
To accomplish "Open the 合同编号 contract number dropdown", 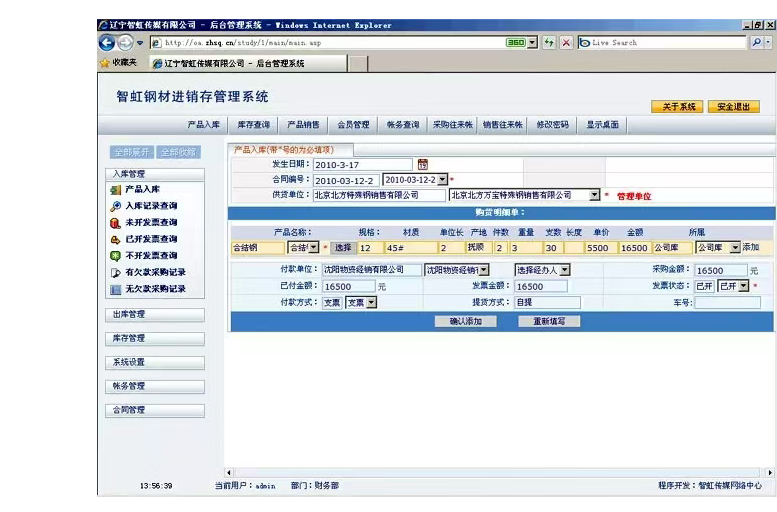I will pyautogui.click(x=443, y=180).
